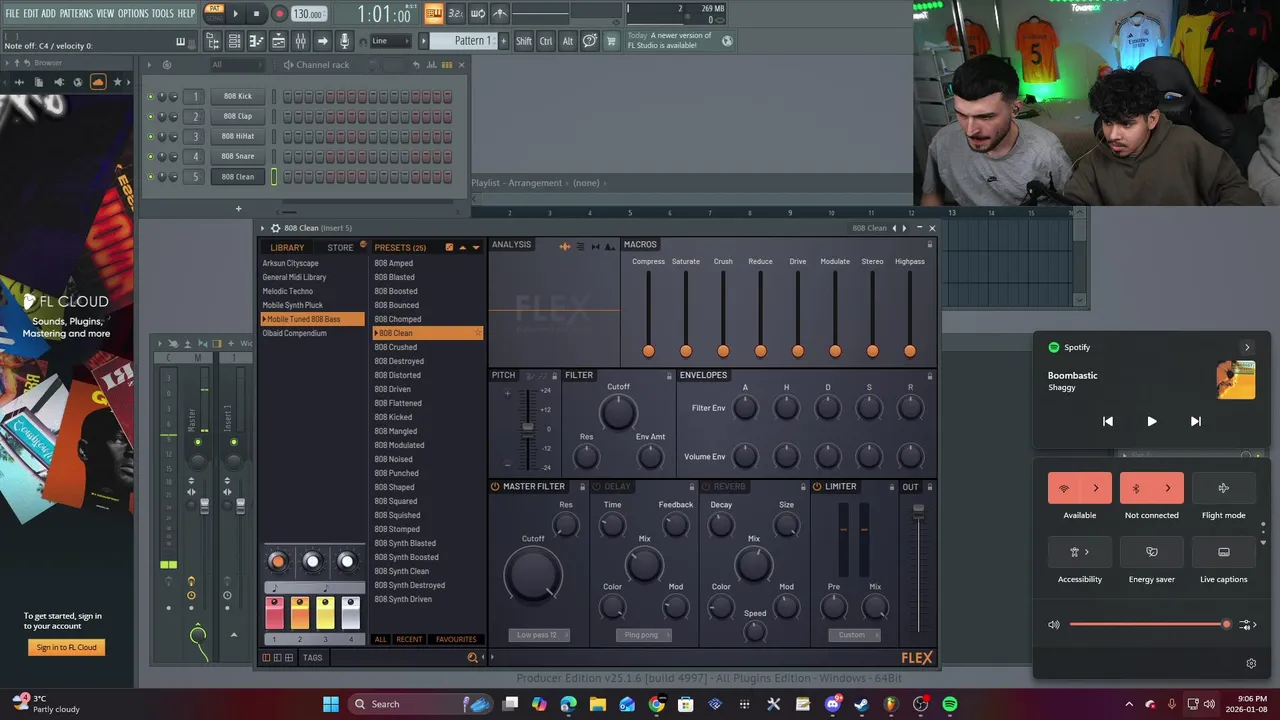
Task: Toggle graph editor icon in Channel rack
Action: point(430,65)
